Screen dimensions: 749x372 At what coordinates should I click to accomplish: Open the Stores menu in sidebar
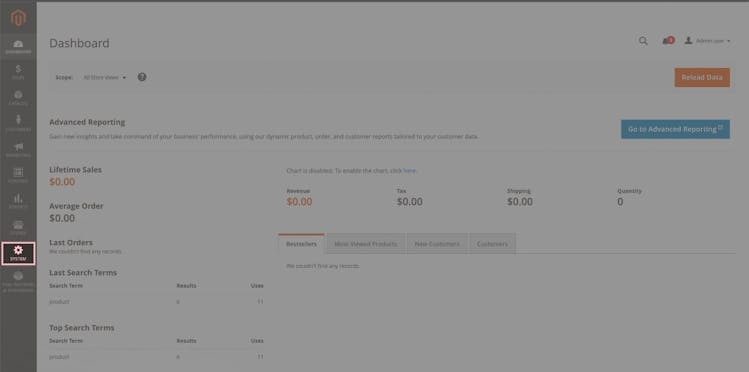coord(18,227)
